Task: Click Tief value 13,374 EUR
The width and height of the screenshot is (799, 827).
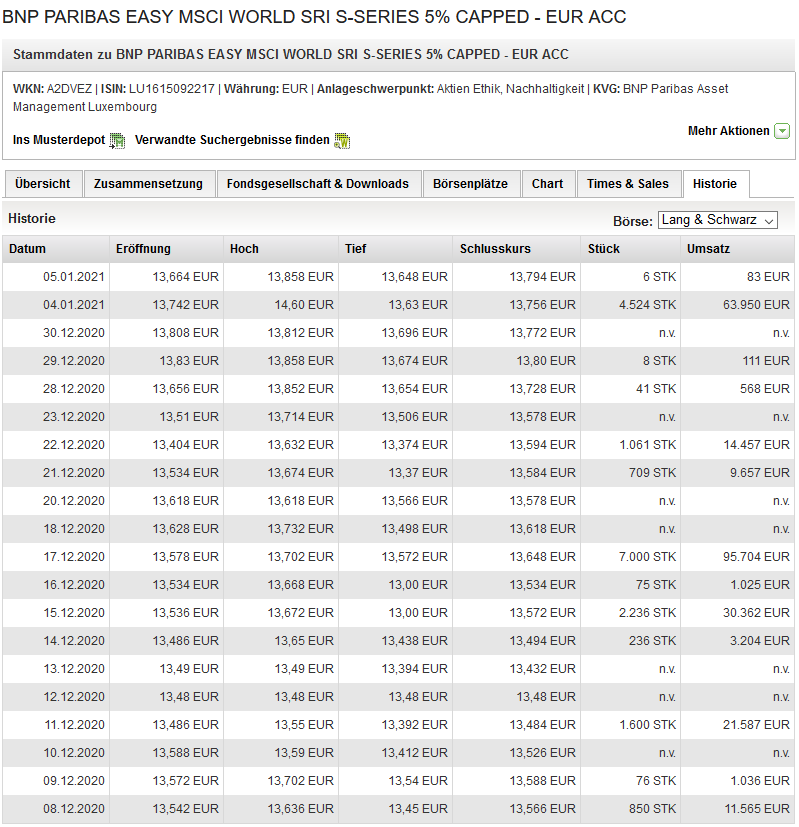Action: pos(415,445)
